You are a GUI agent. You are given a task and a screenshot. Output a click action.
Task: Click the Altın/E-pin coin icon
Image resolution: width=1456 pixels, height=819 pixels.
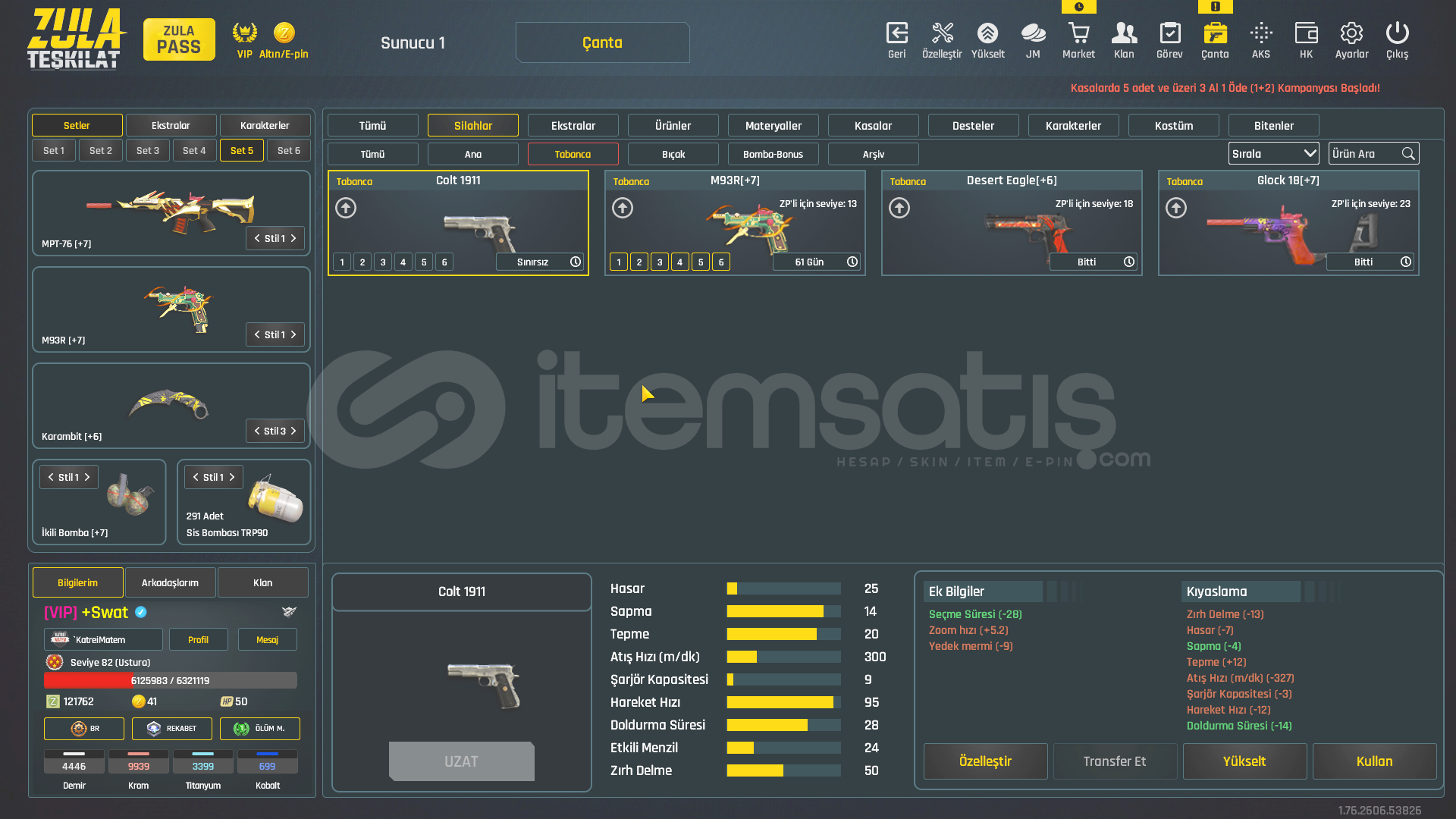pyautogui.click(x=284, y=33)
